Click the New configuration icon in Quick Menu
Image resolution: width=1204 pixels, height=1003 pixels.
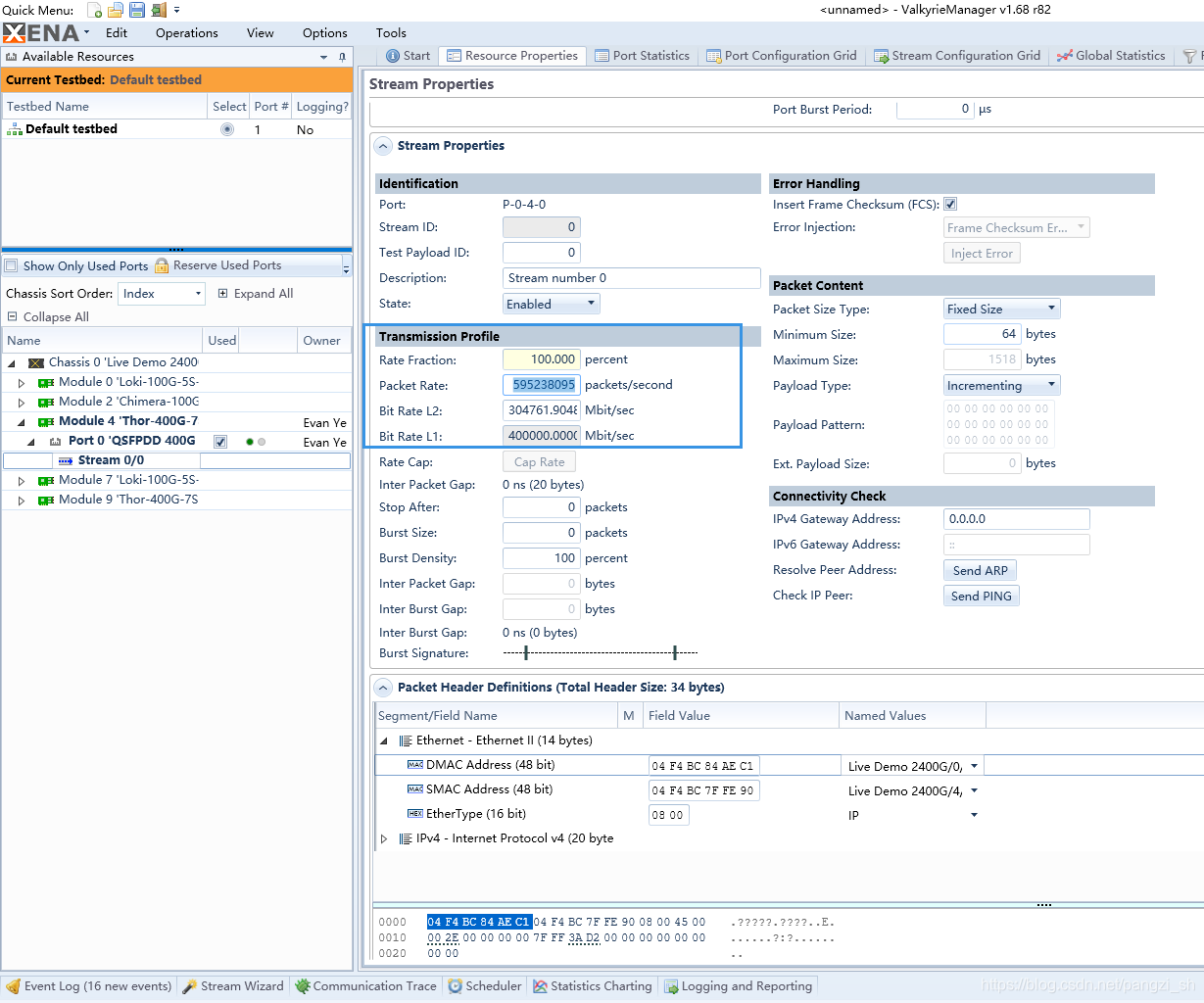click(94, 10)
